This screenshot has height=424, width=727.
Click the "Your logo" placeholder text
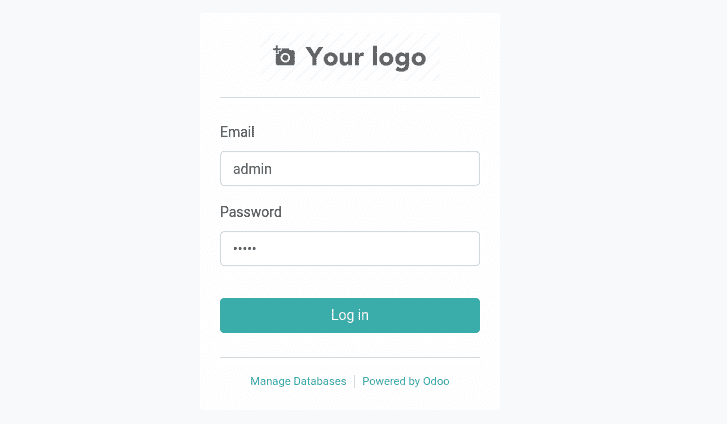pyautogui.click(x=366, y=57)
